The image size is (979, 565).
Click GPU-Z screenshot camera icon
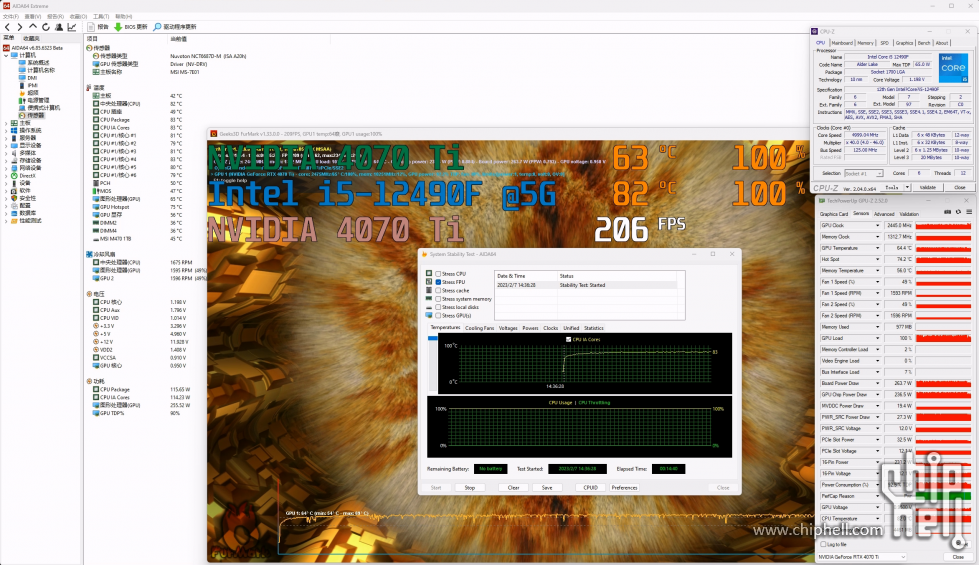947,212
